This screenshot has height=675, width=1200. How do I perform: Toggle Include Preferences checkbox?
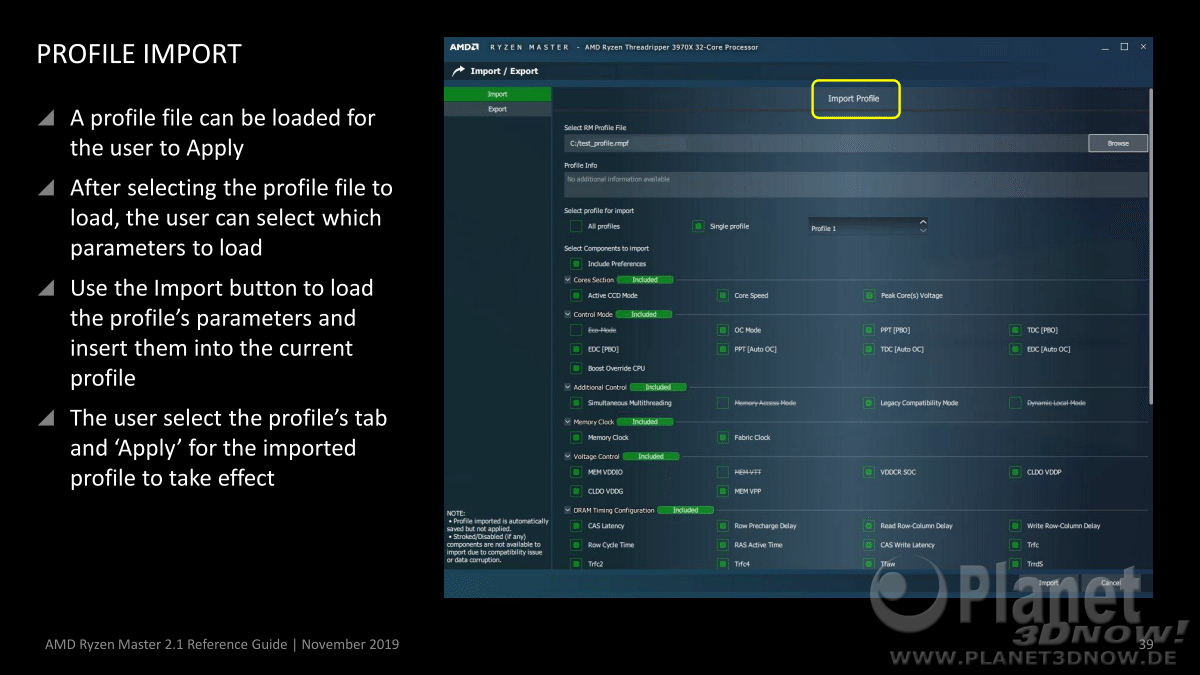(576, 264)
